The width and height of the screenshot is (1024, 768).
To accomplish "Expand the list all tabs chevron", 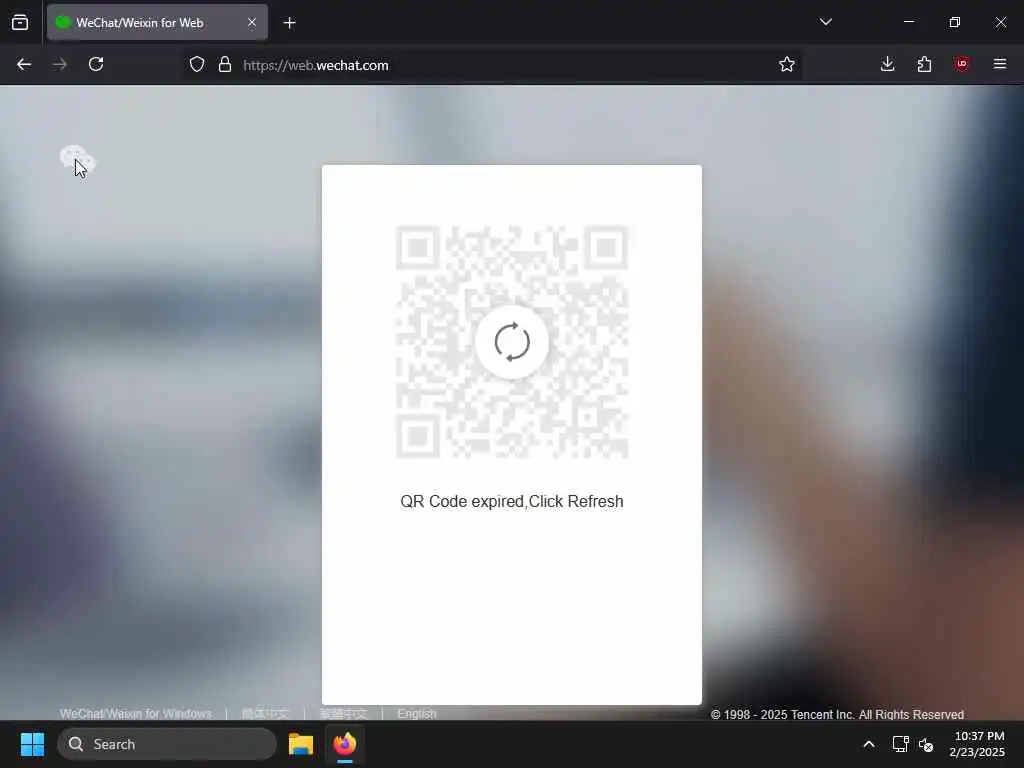I will [825, 22].
